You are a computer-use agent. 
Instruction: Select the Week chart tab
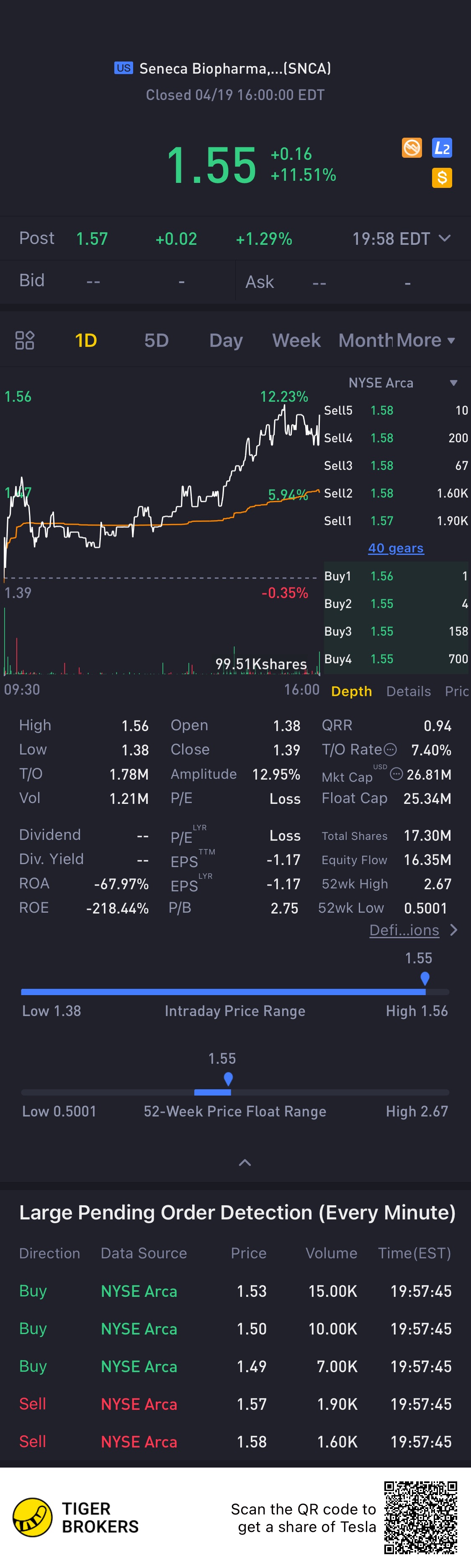[296, 340]
